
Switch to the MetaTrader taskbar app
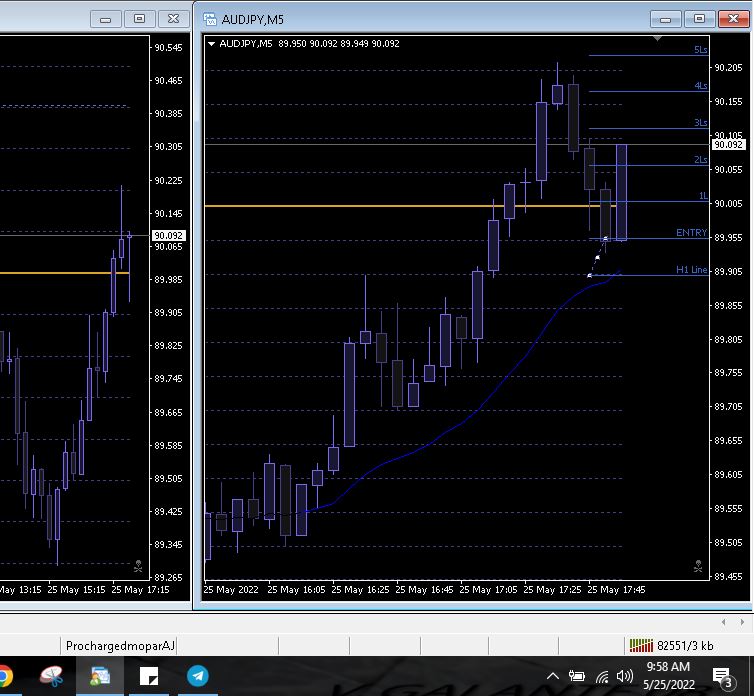coord(100,677)
